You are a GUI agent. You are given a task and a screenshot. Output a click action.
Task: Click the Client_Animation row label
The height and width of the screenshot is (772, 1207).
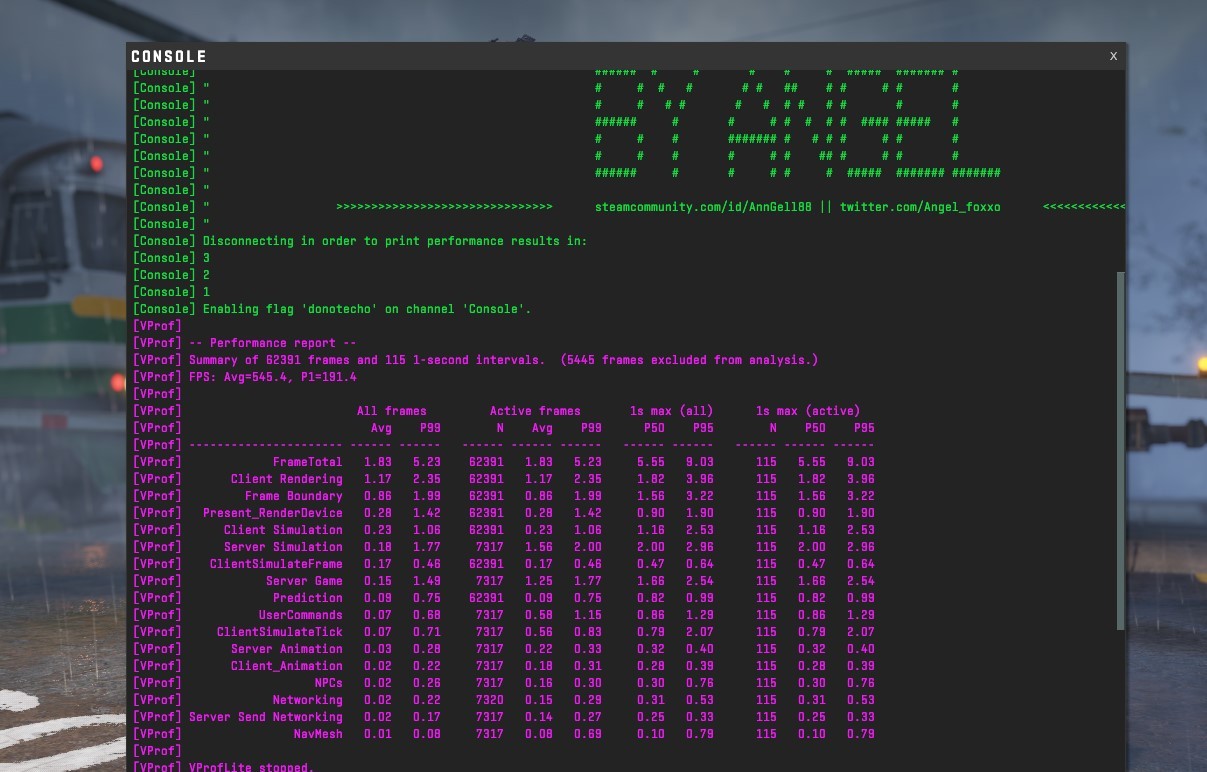[x=286, y=666]
